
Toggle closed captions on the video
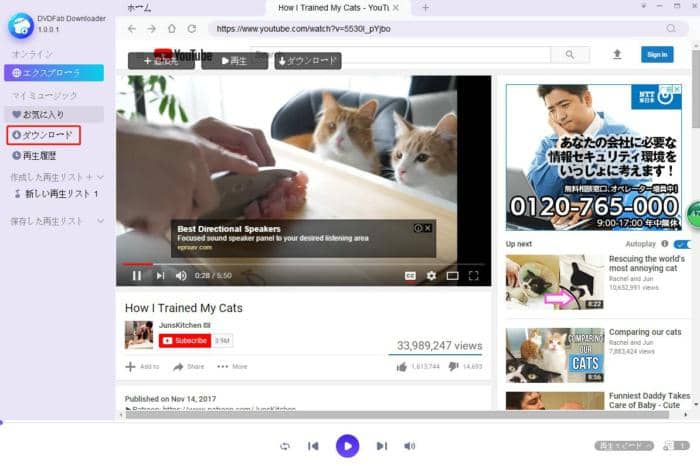pos(410,276)
